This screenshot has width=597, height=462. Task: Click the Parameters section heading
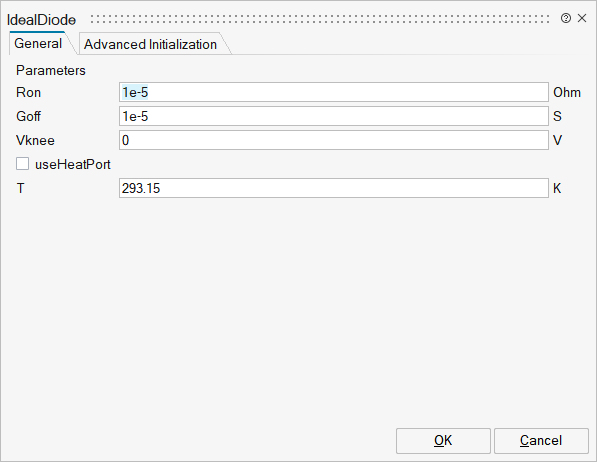click(x=51, y=70)
